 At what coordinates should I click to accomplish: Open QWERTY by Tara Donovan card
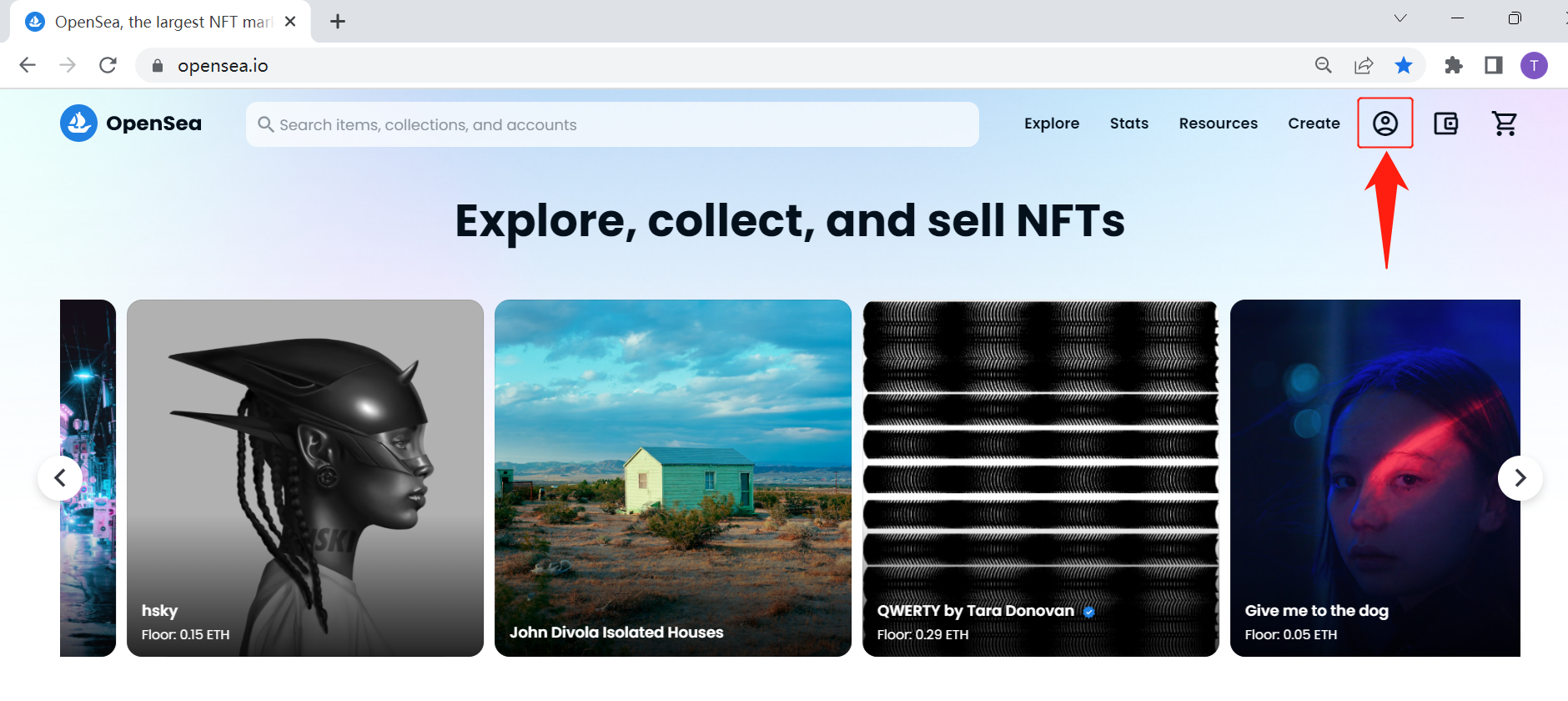[x=1041, y=478]
